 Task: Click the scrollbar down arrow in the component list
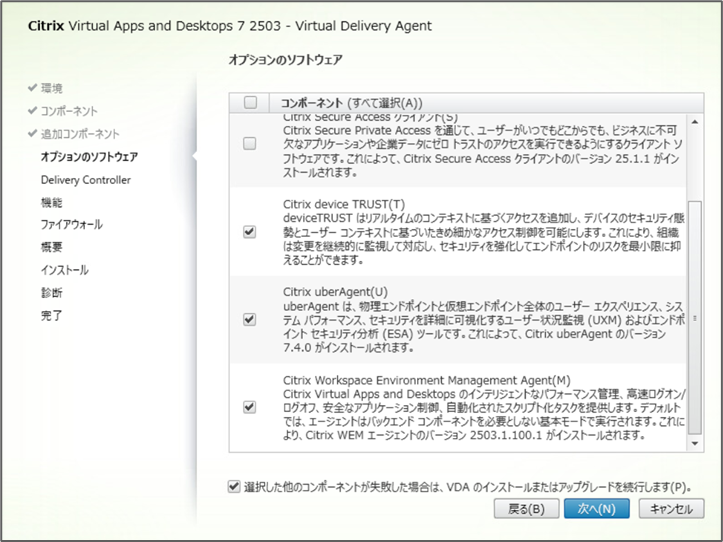click(x=695, y=444)
